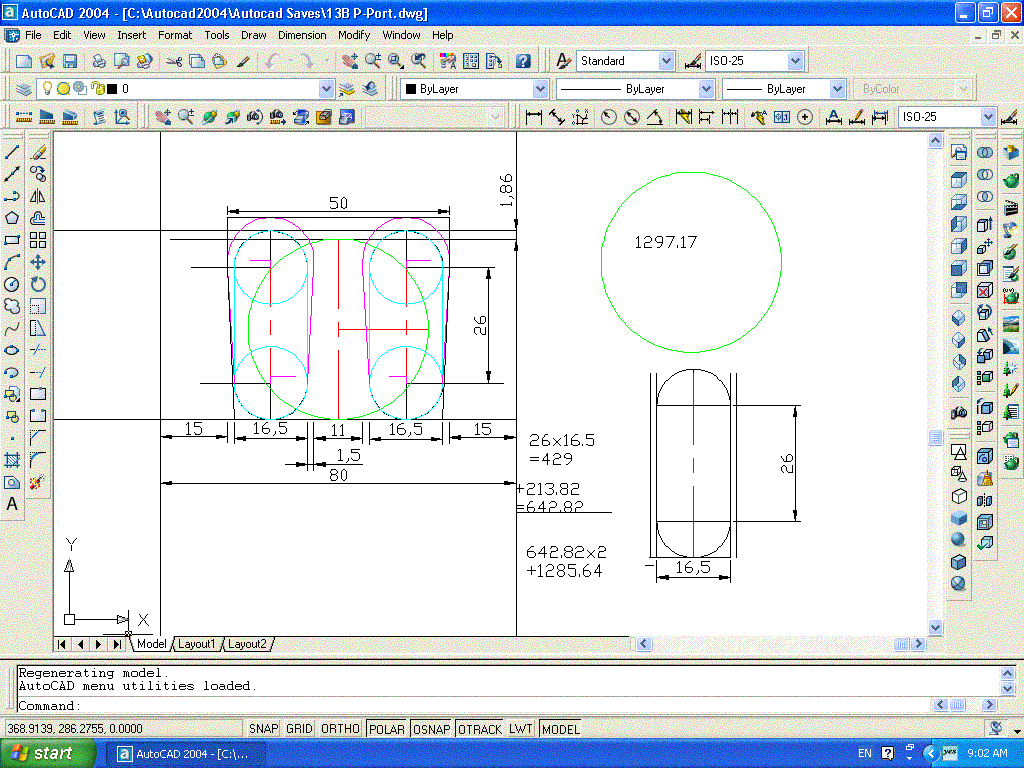Toggle ORTHO mode on
Screen dimensions: 1024x768
(340, 729)
